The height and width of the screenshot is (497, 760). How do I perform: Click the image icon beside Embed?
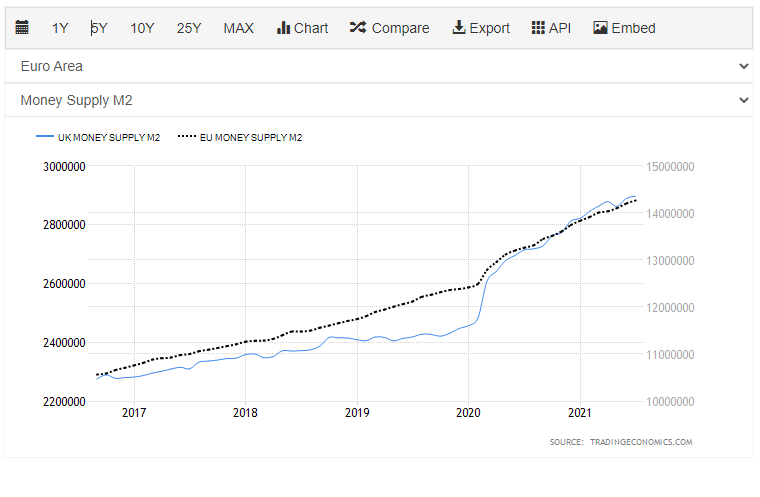(600, 28)
